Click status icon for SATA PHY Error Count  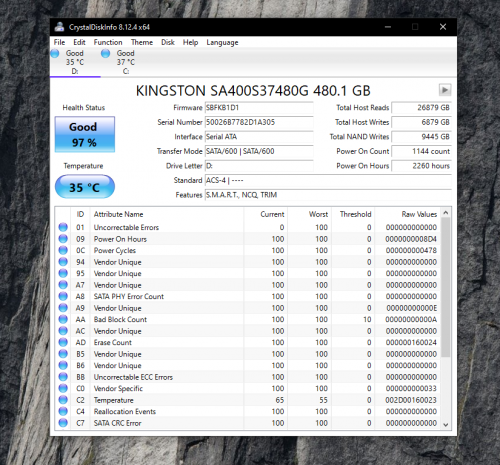pos(63,296)
